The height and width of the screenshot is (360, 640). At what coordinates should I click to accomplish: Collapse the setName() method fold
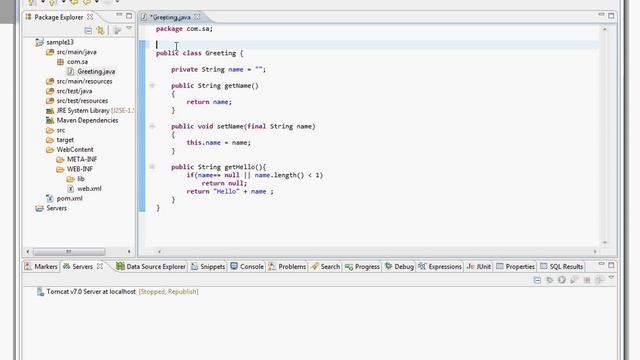tap(152, 126)
